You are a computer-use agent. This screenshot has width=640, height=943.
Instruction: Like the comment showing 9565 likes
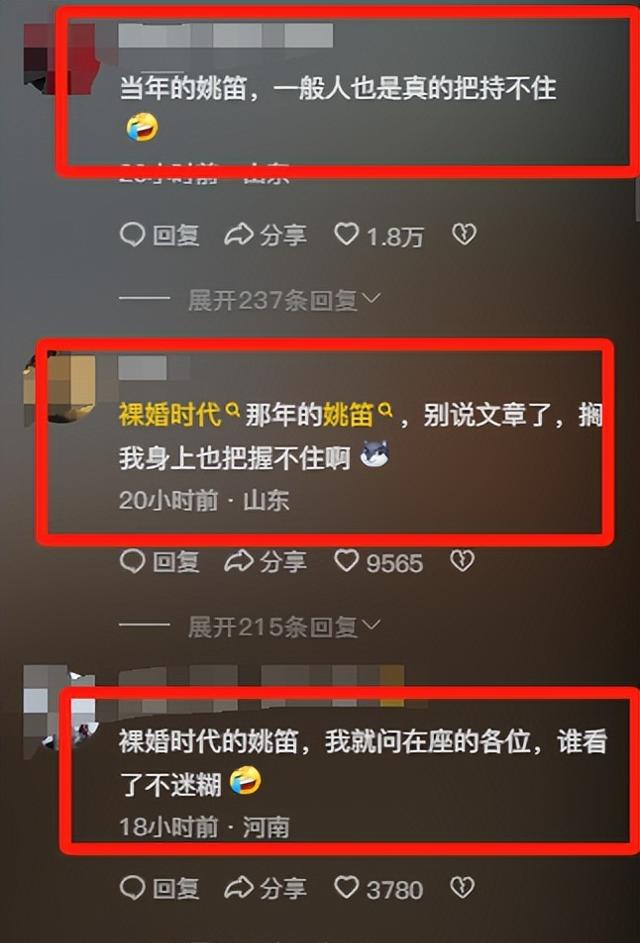coord(379,562)
